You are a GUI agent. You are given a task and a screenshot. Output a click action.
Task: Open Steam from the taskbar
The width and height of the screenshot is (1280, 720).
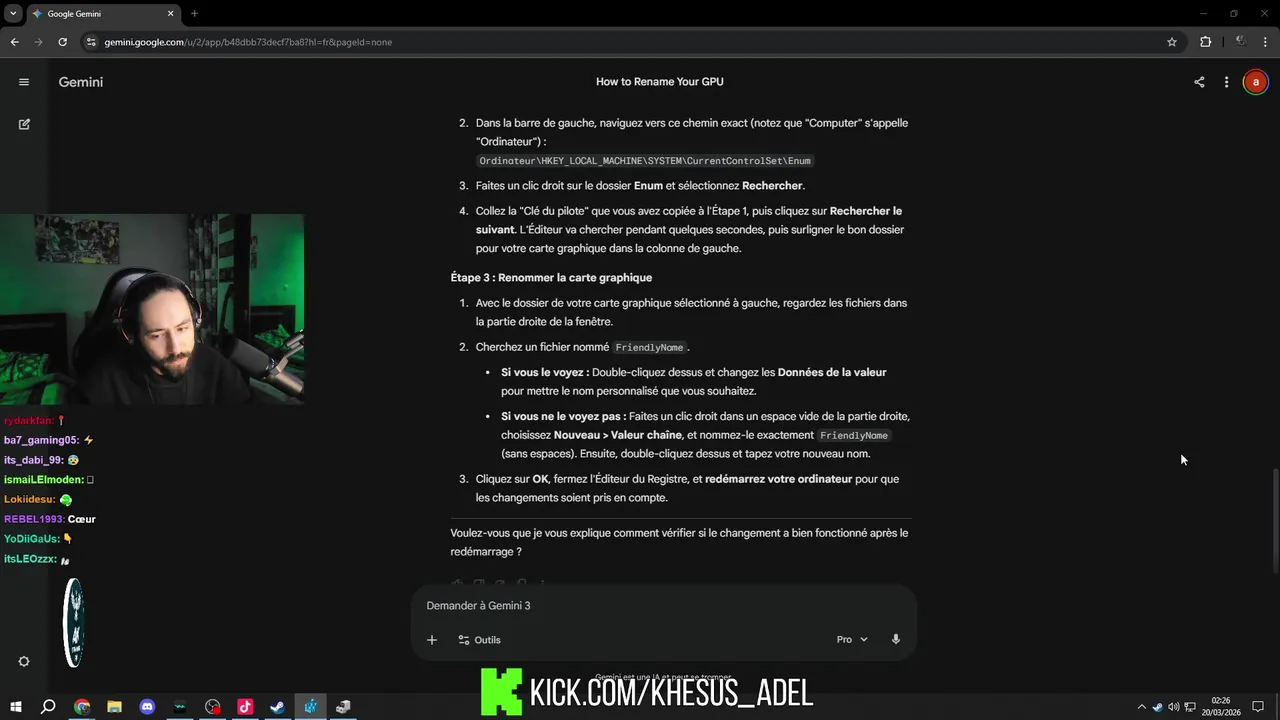pyautogui.click(x=278, y=707)
